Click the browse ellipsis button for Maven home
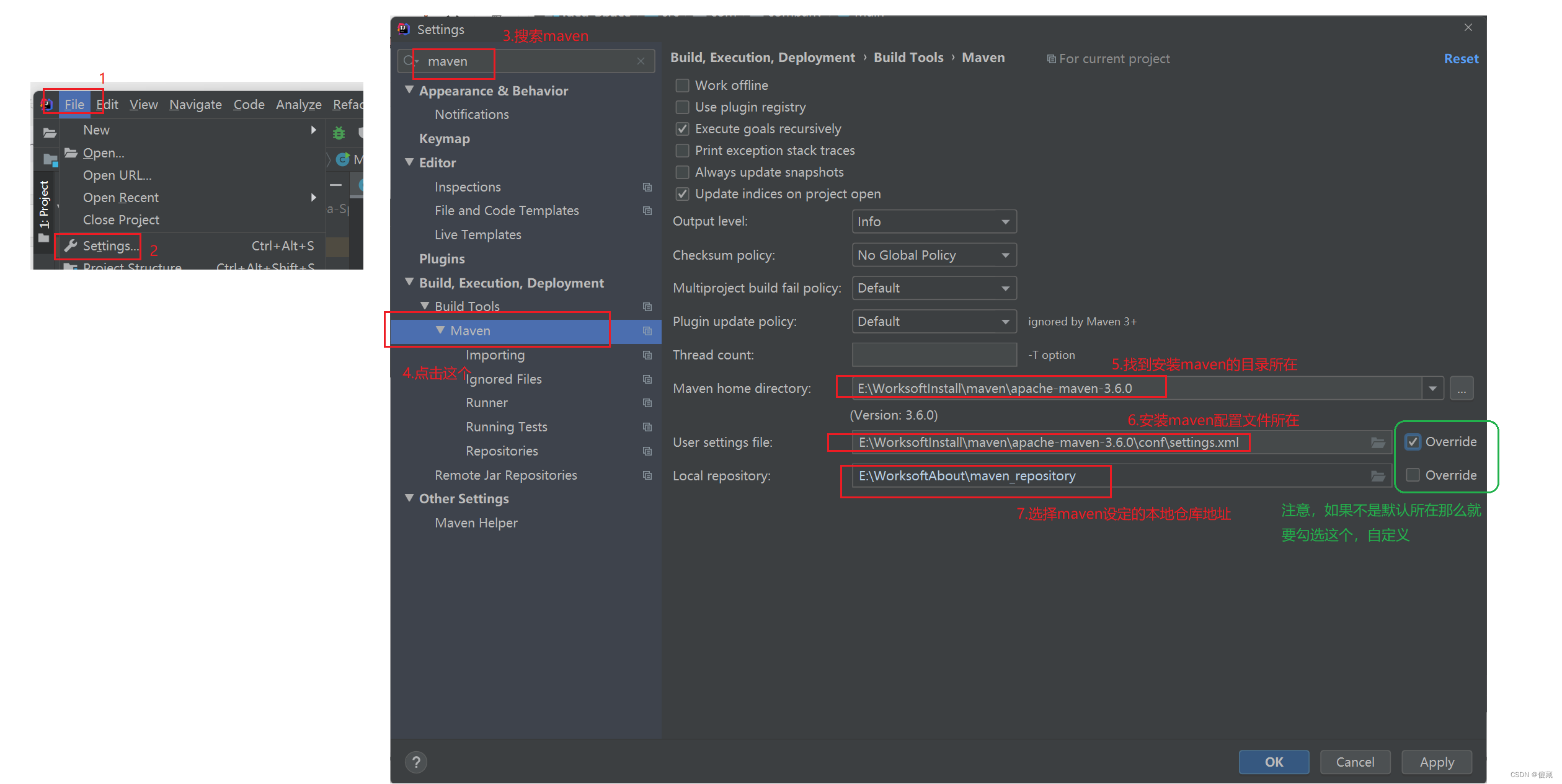The image size is (1562, 784). pos(1461,389)
